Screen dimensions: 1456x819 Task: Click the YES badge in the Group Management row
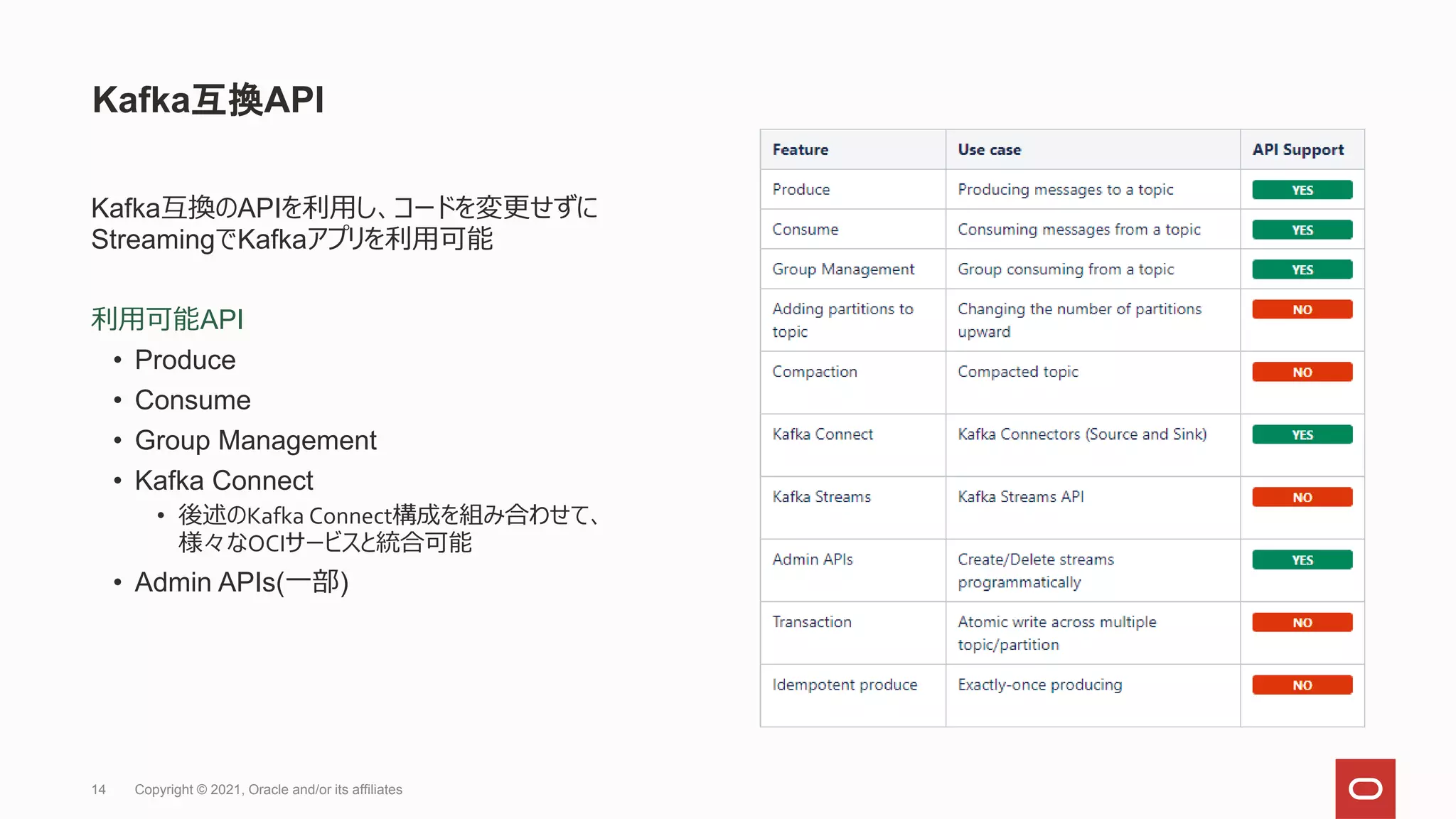1302,269
